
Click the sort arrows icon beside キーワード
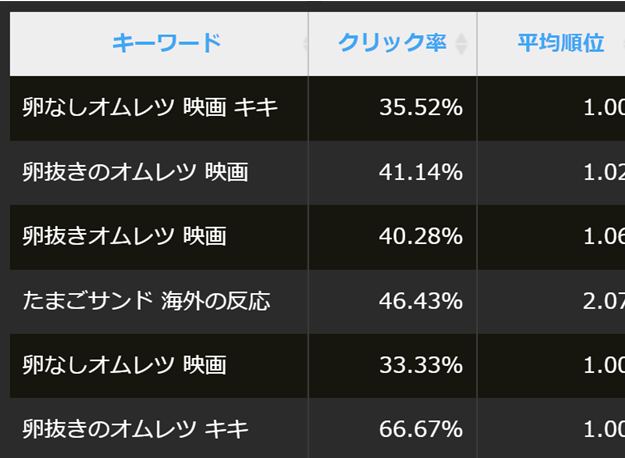(305, 44)
